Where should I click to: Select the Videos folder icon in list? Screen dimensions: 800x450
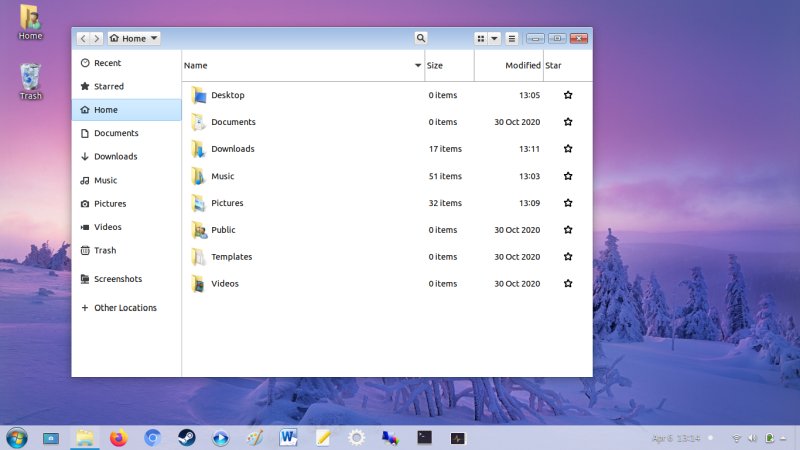click(198, 284)
